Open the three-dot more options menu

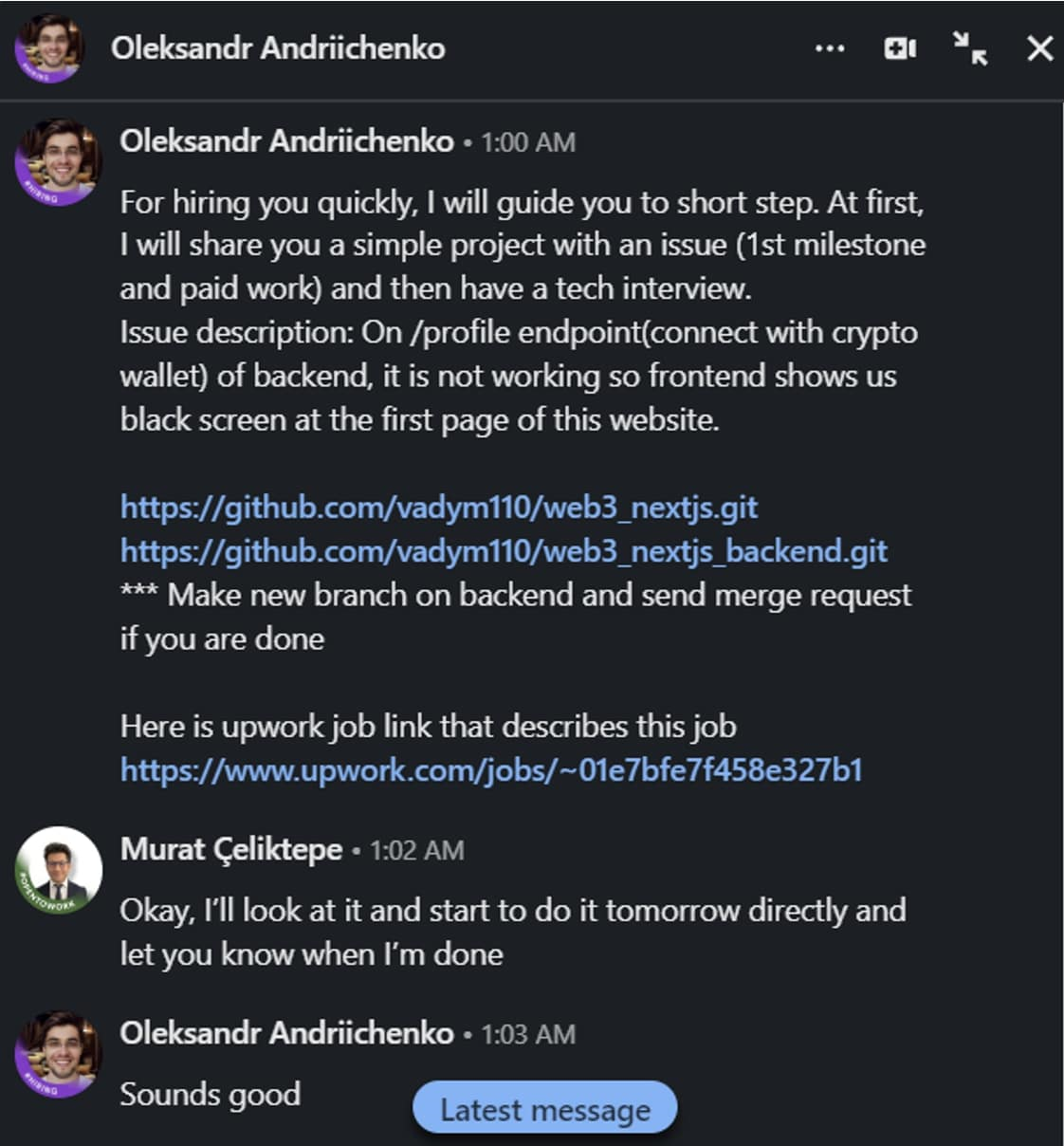tap(830, 48)
